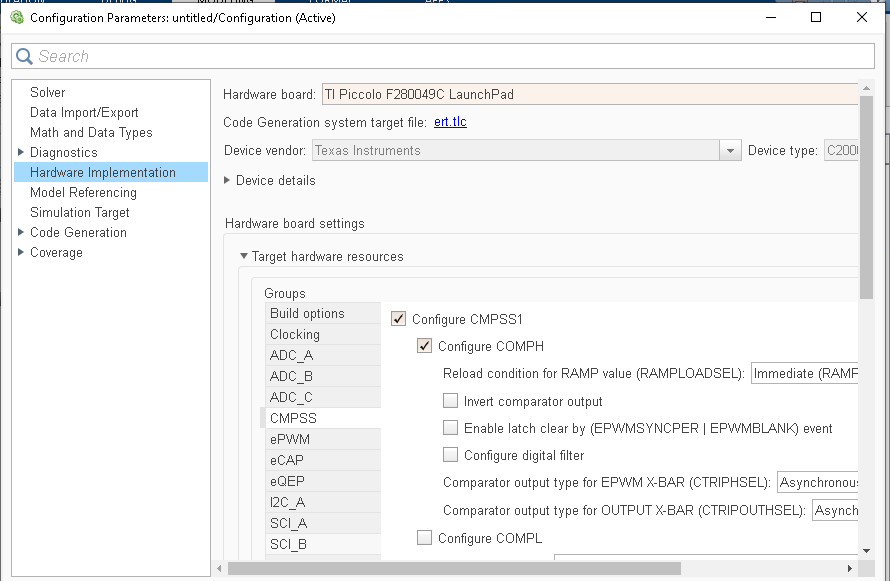Expand the Diagnostics tree node

(21, 152)
